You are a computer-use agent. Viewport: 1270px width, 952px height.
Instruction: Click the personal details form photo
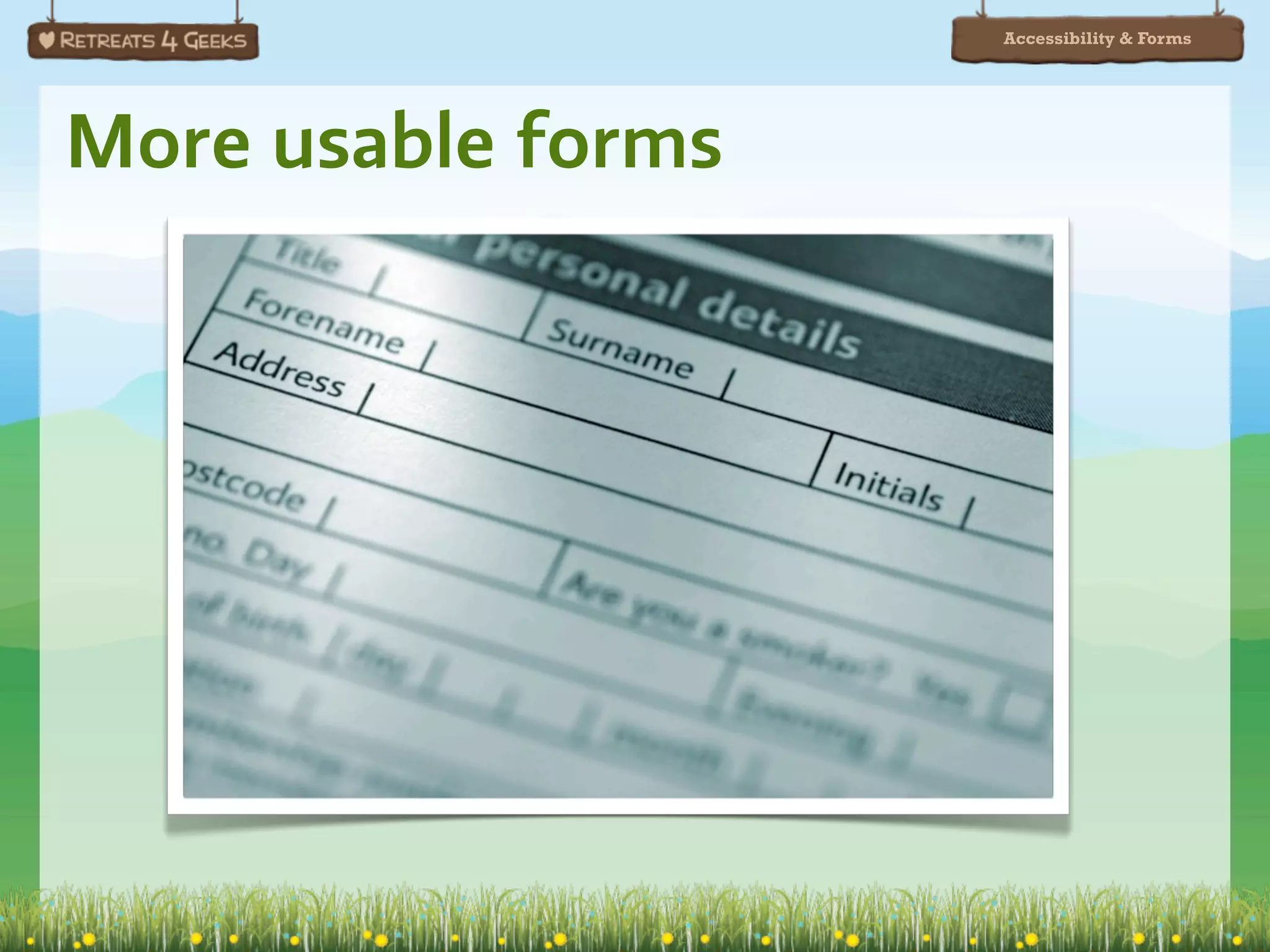618,516
